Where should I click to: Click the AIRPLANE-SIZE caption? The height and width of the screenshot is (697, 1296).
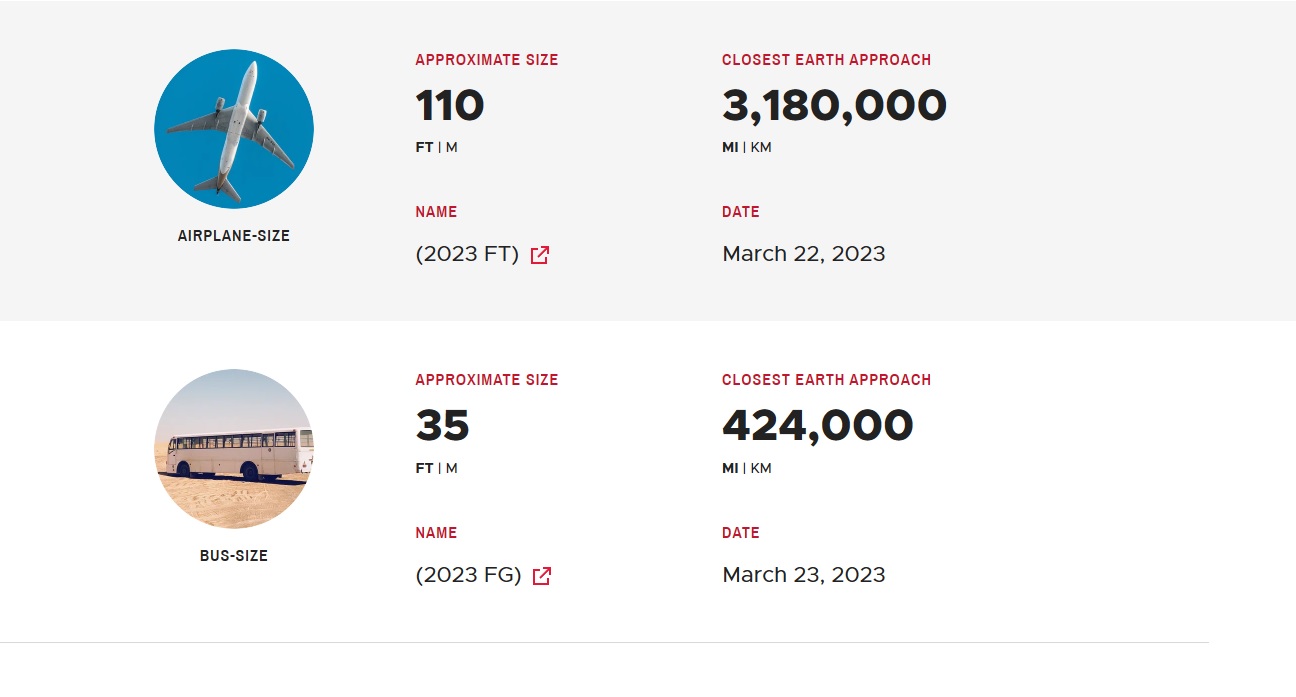point(234,236)
